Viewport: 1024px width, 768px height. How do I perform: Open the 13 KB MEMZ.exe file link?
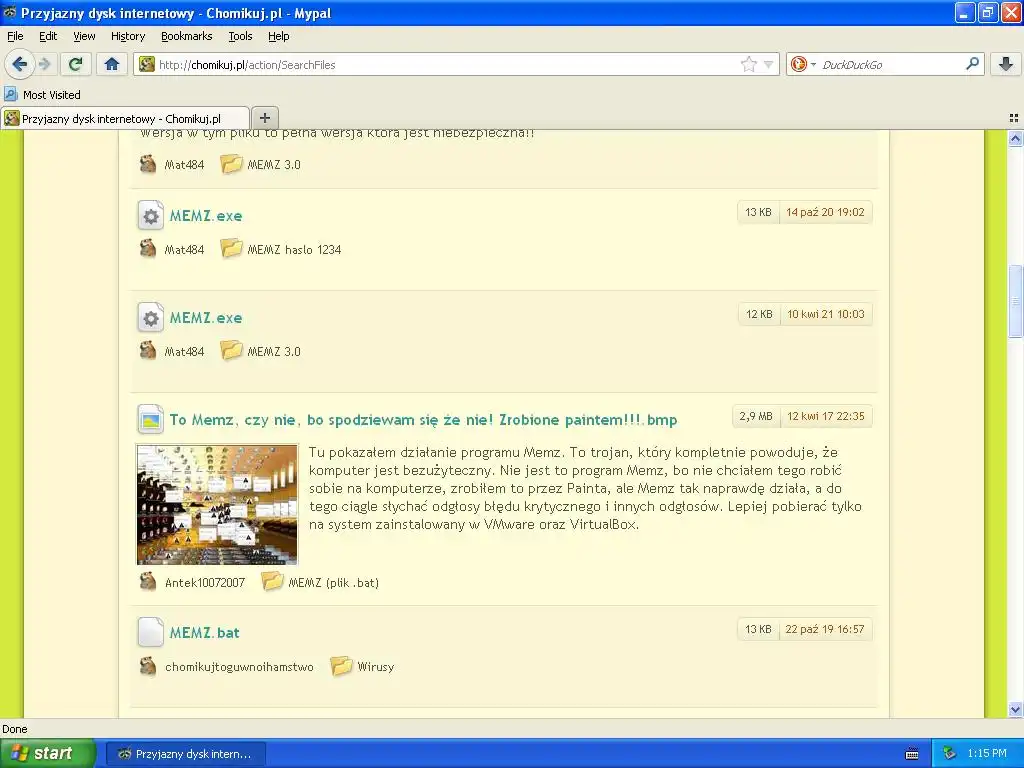(x=206, y=216)
